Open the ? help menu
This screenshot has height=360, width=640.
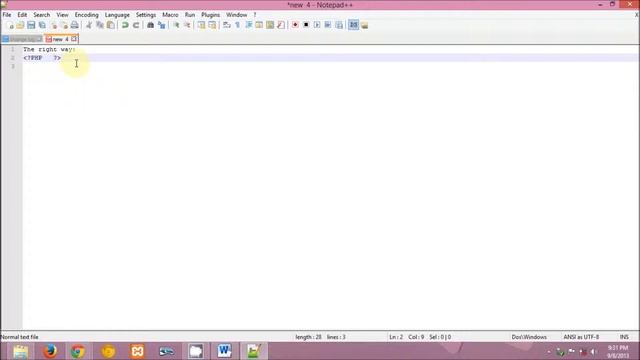255,15
